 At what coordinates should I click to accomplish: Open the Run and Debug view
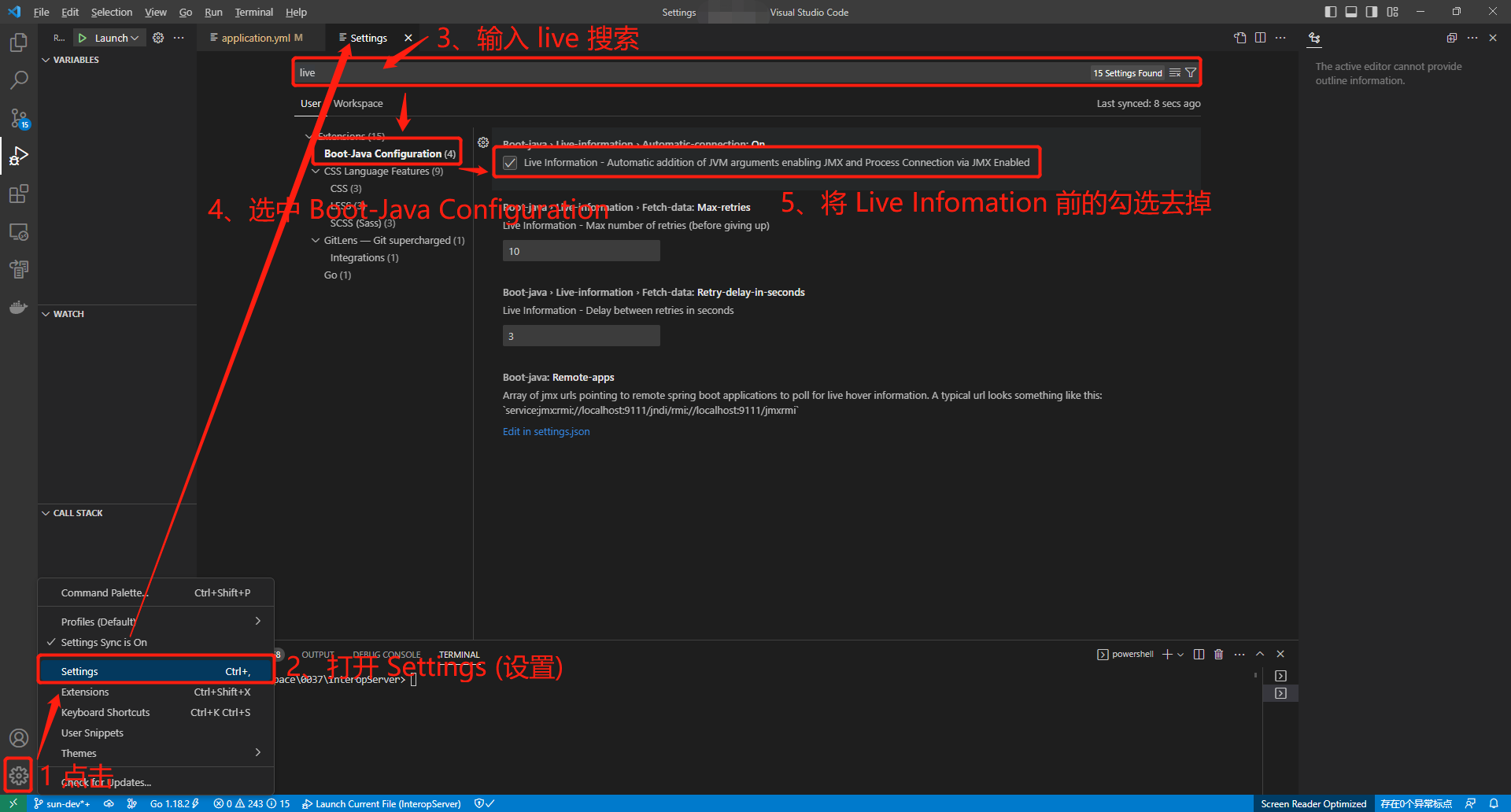19,156
